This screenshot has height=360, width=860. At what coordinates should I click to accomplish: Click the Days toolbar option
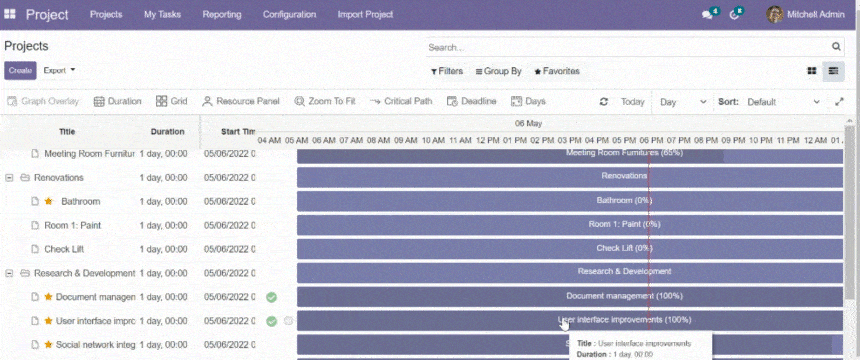coord(528,102)
